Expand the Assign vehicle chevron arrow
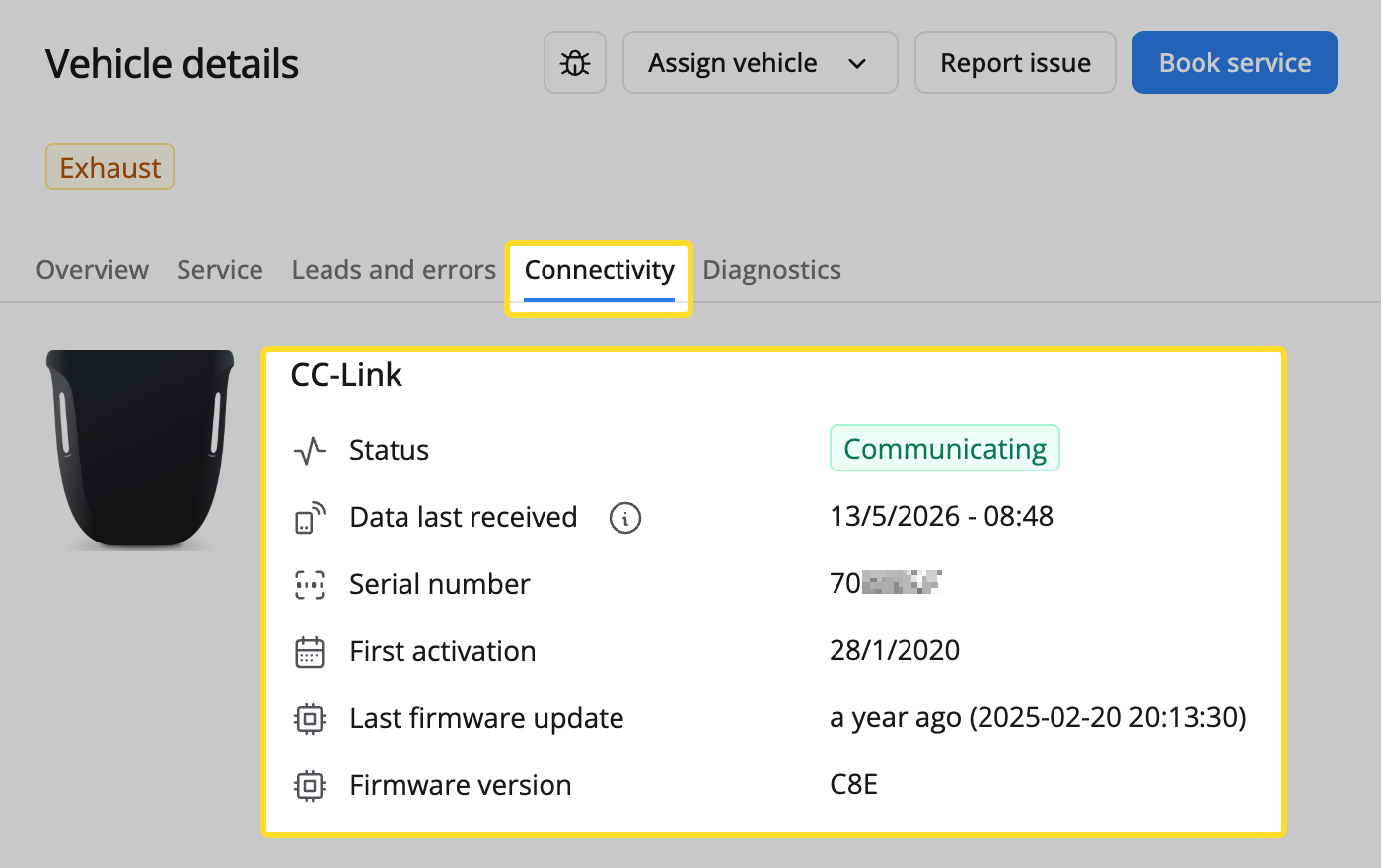The image size is (1381, 868). (857, 63)
